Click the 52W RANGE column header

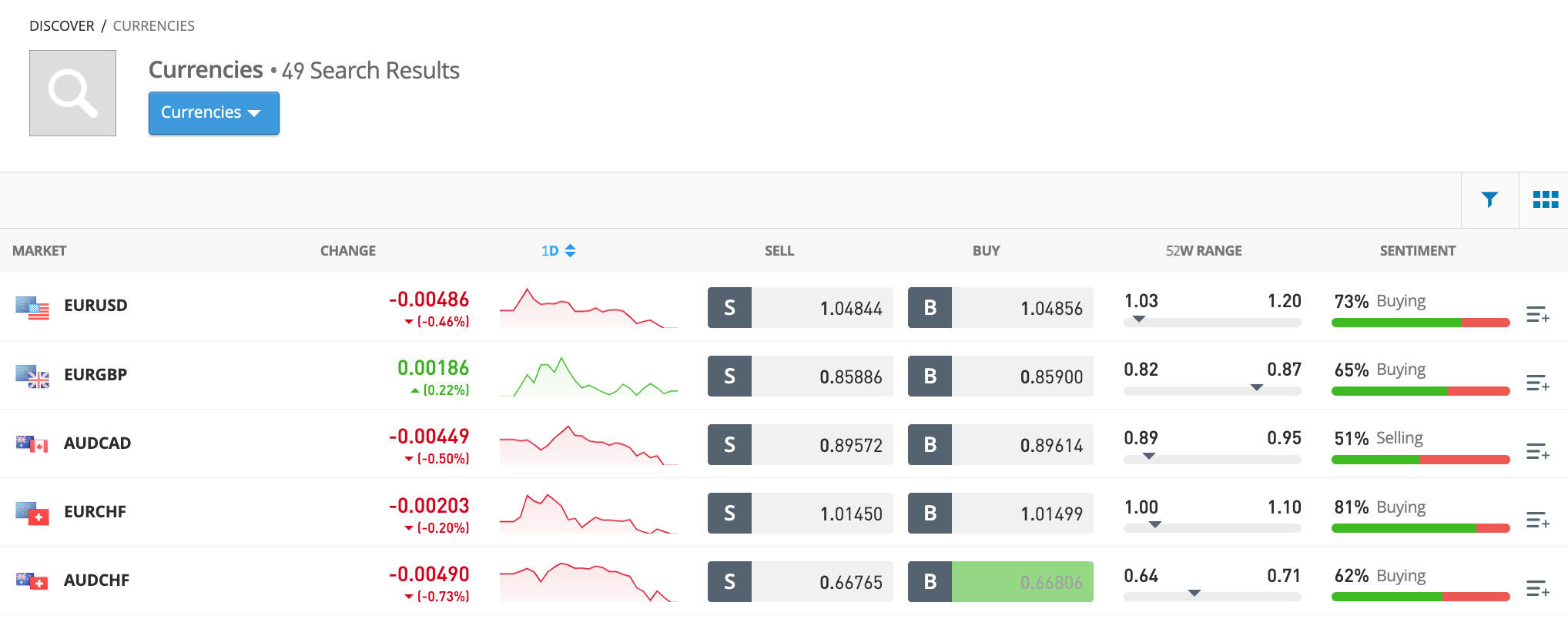click(1204, 251)
